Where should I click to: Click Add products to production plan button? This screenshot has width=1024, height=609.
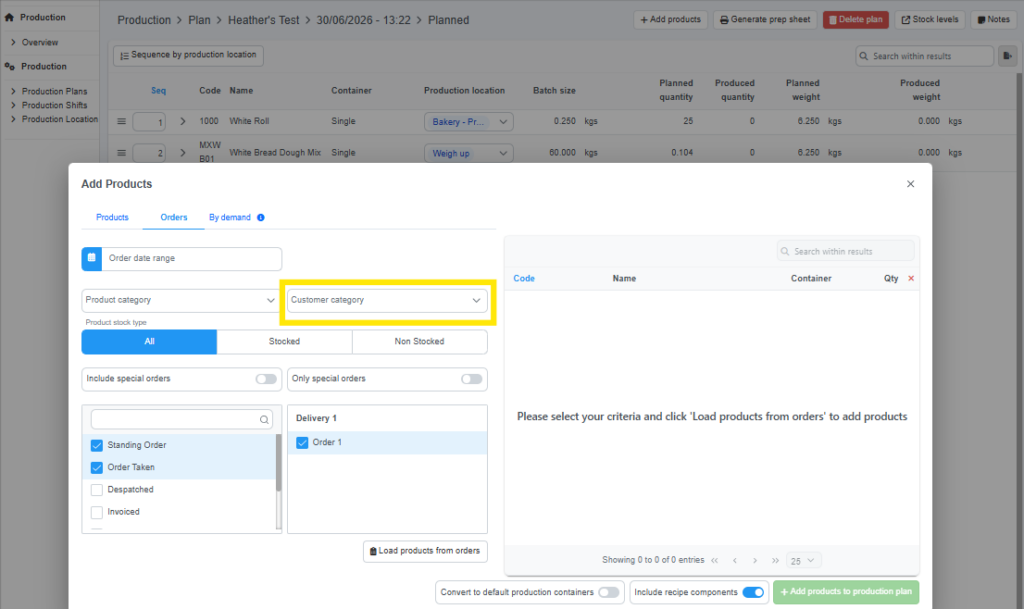pos(846,592)
